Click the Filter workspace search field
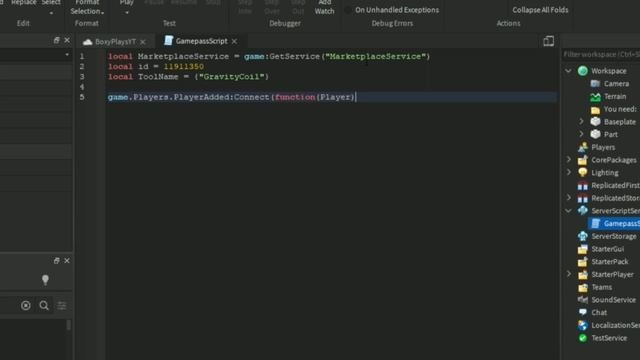Screen dimensions: 640x360 (x=601, y=54)
